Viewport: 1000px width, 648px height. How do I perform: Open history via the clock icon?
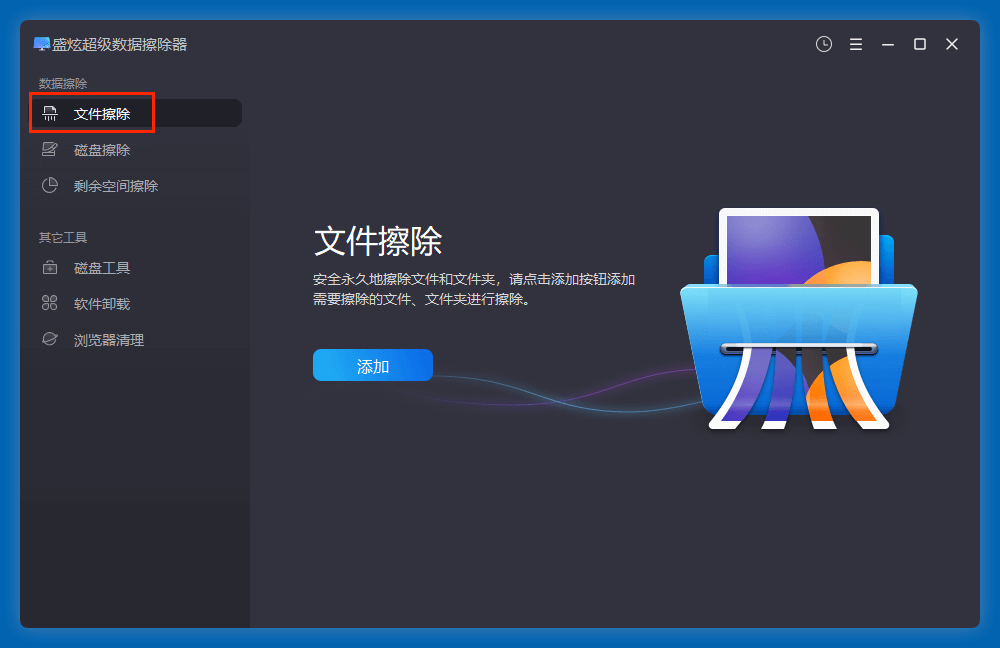[x=823, y=44]
